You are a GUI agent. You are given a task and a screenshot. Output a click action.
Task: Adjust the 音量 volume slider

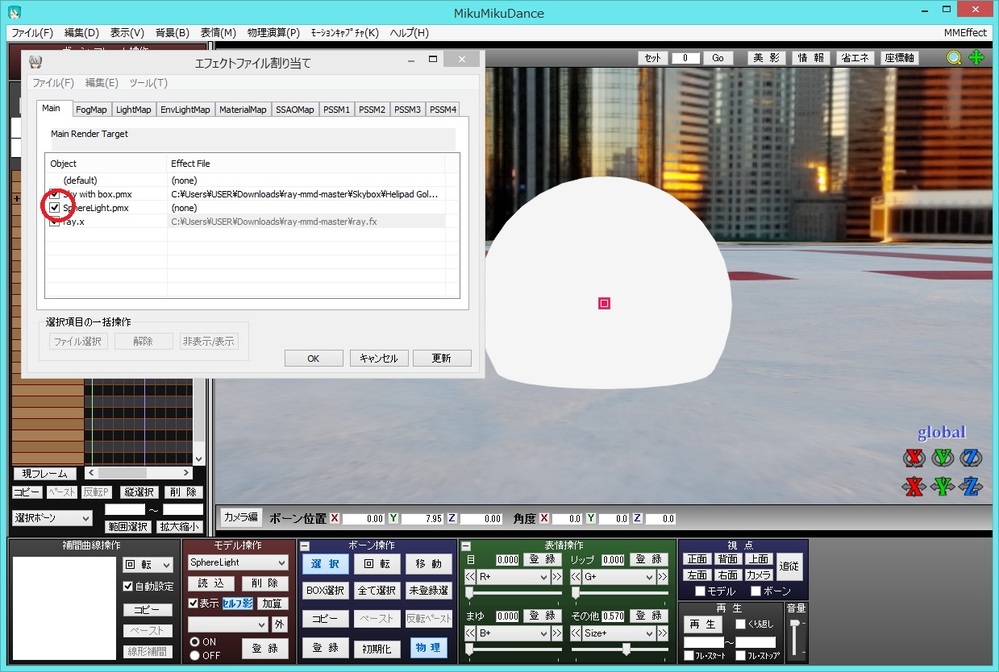pyautogui.click(x=795, y=625)
